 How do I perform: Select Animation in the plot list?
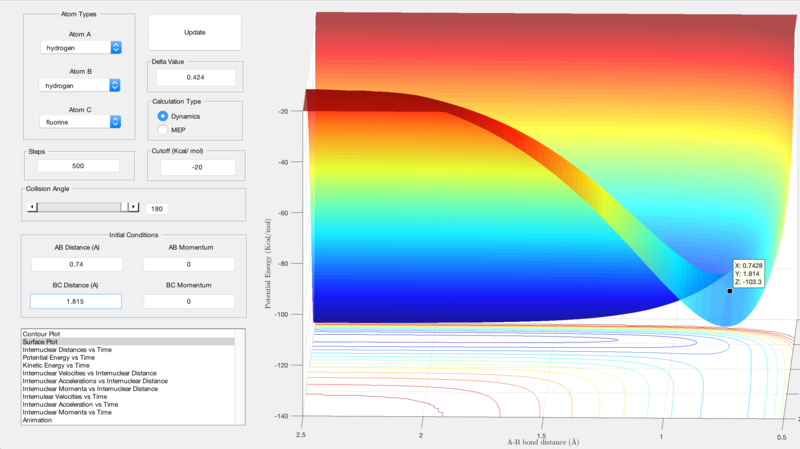coord(41,420)
